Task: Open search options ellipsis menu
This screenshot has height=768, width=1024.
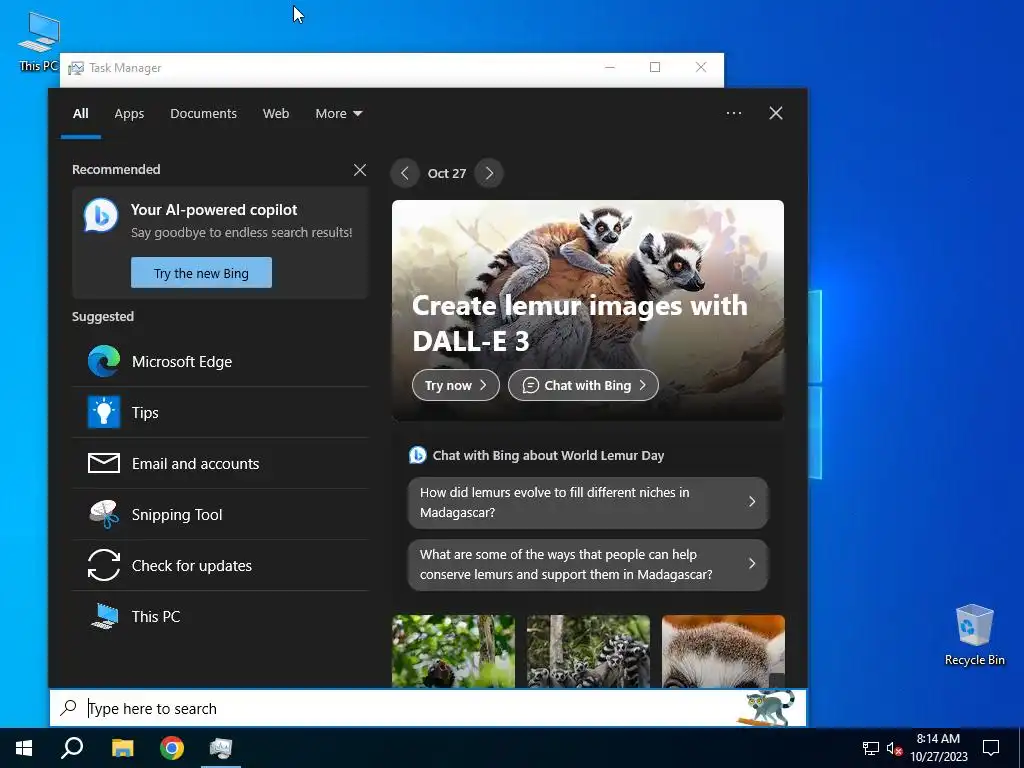Action: coord(734,113)
